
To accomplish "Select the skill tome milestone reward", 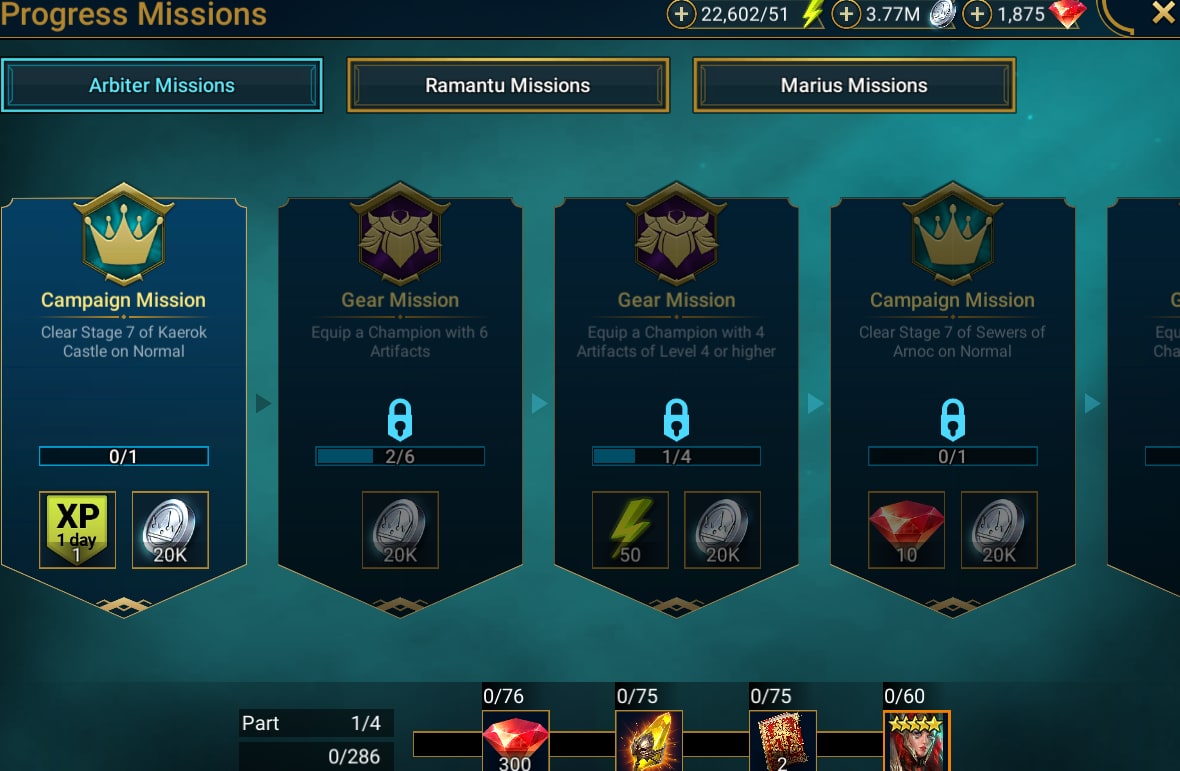I will coord(783,741).
